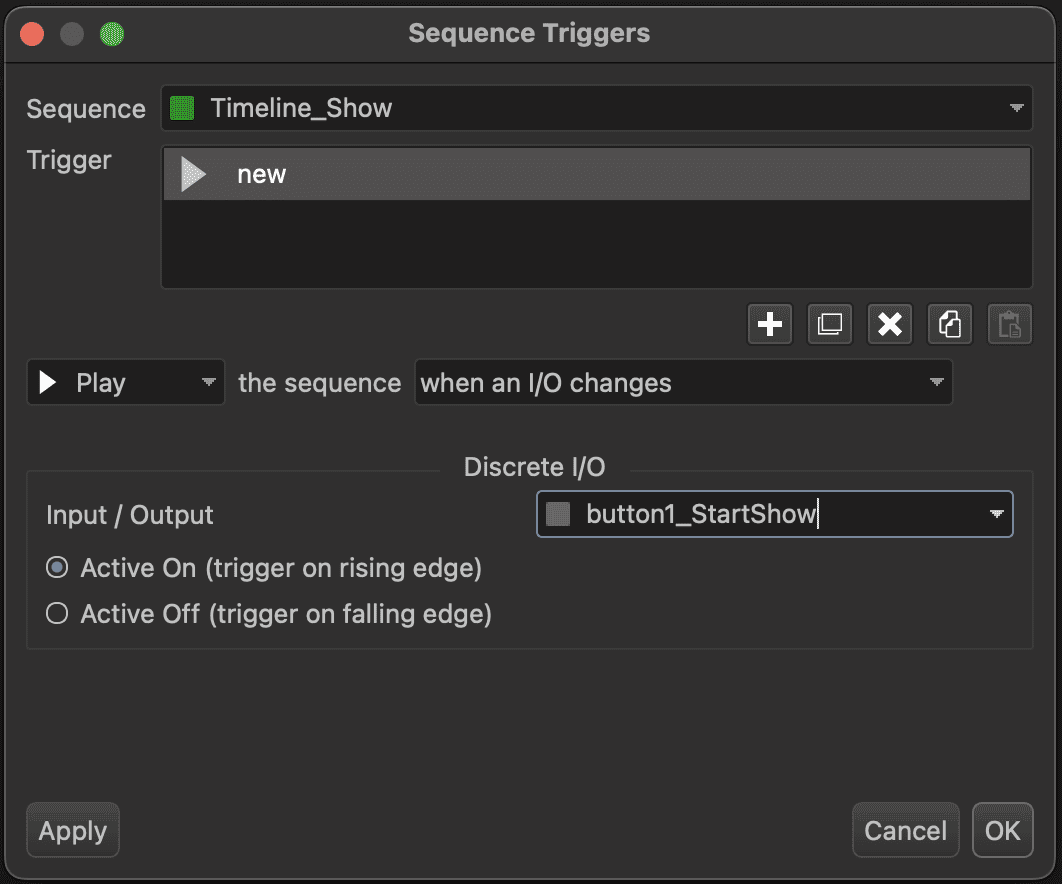1062x884 pixels.
Task: Click the play triangle beside the new trigger
Action: point(193,175)
